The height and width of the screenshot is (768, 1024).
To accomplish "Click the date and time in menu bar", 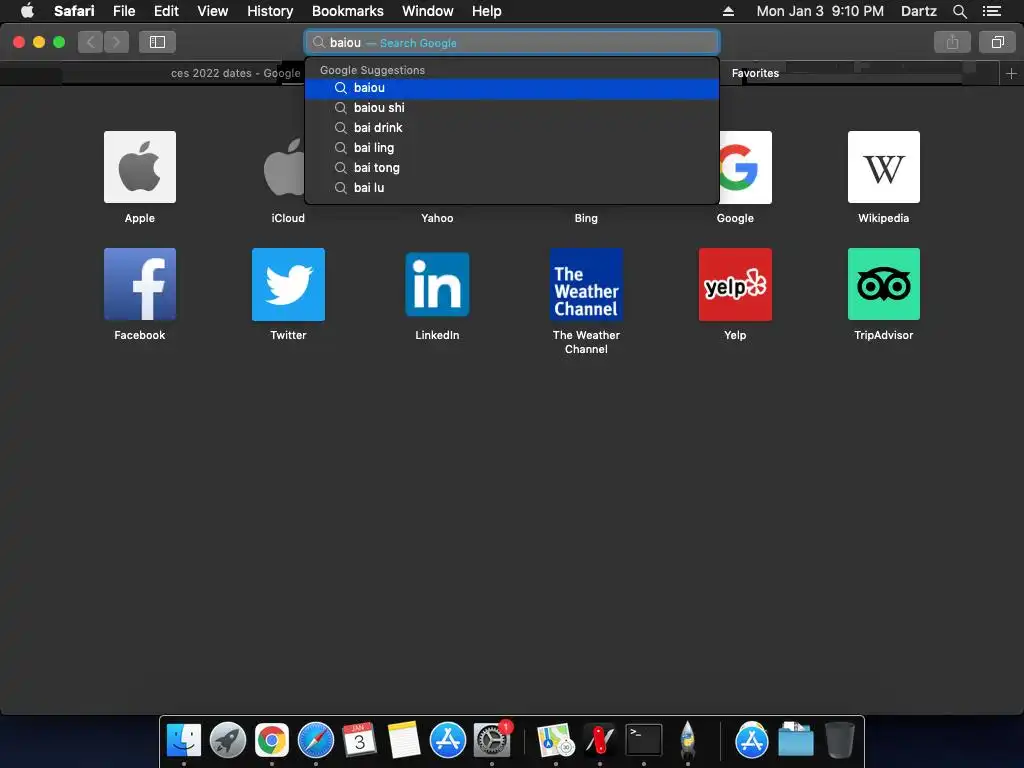I will [x=820, y=11].
